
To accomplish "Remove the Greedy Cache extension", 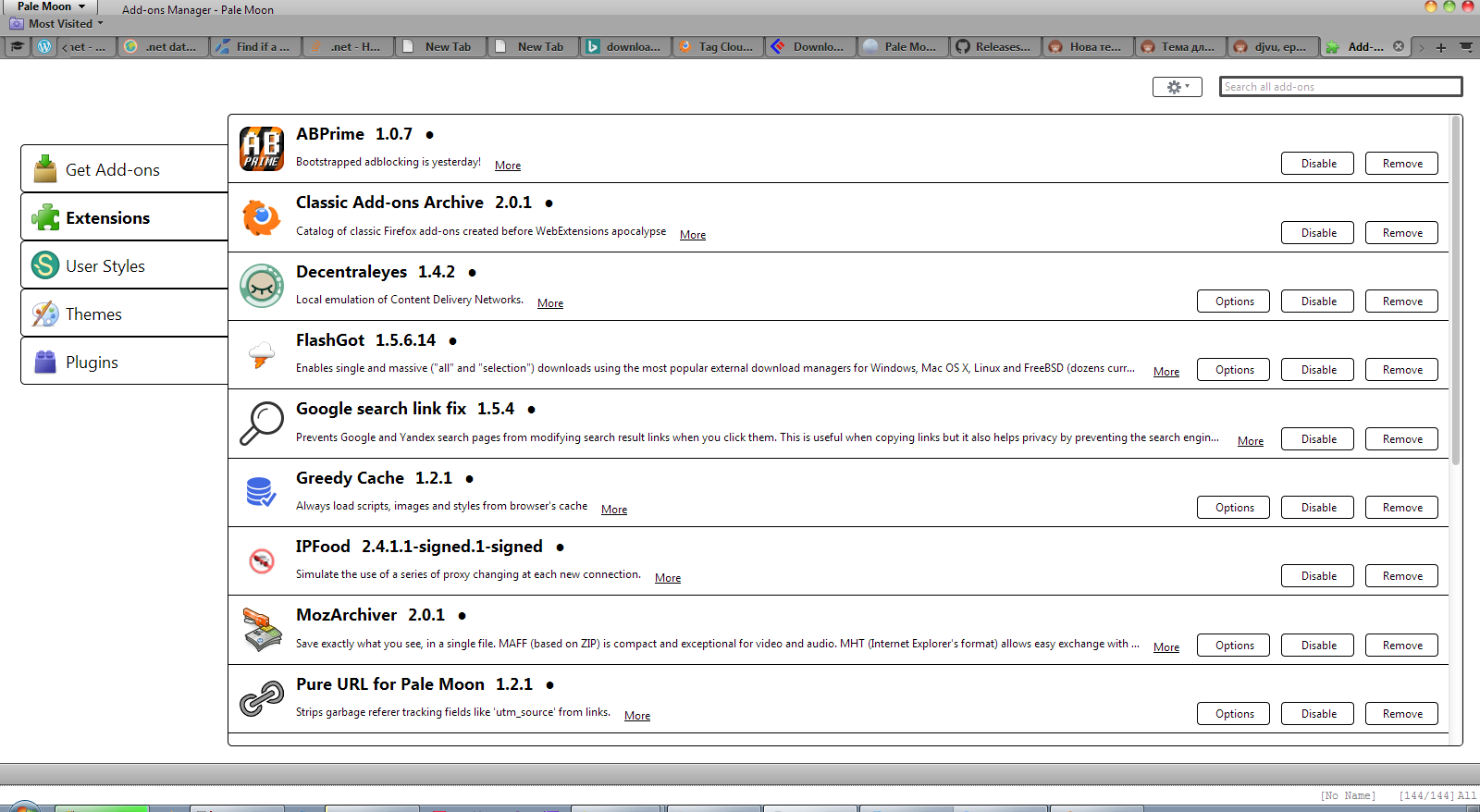I will click(1402, 508).
